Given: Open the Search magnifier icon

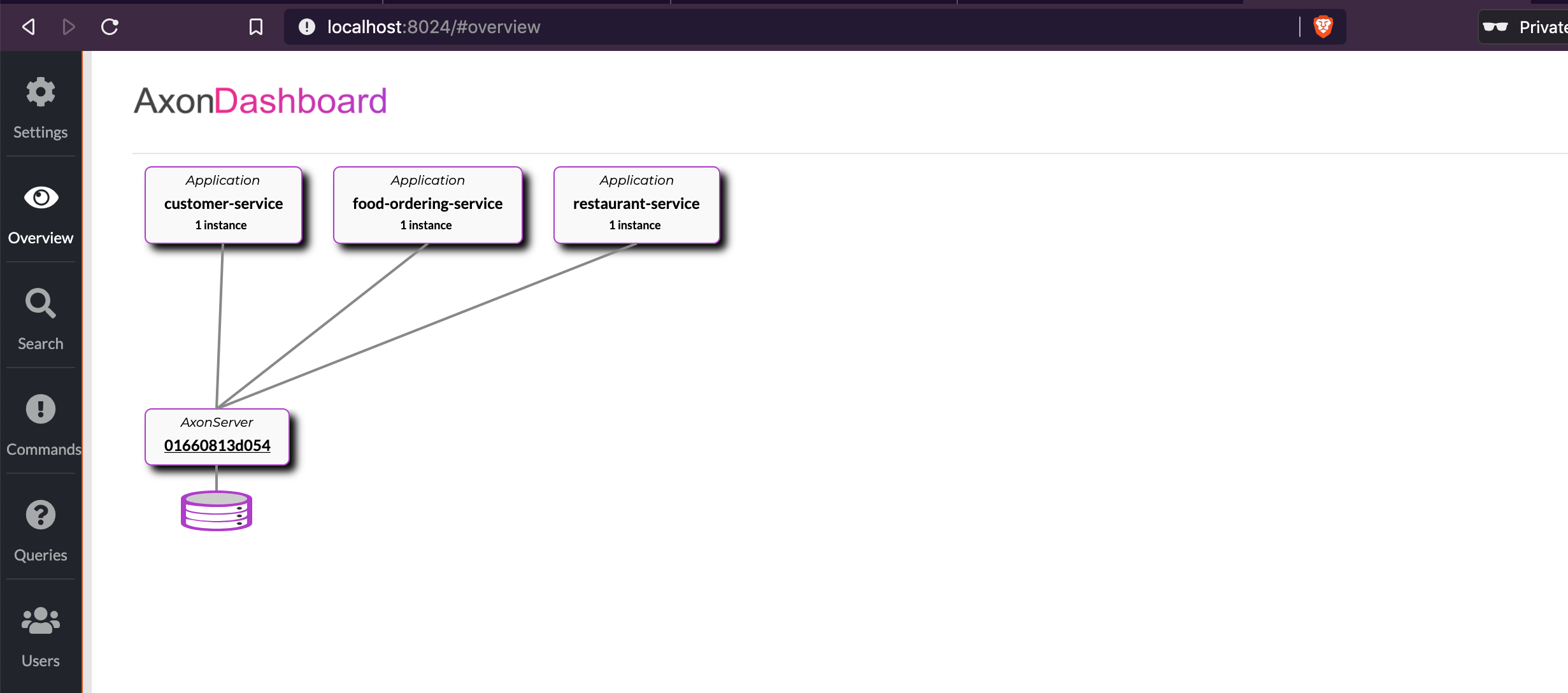Looking at the screenshot, I should [40, 303].
